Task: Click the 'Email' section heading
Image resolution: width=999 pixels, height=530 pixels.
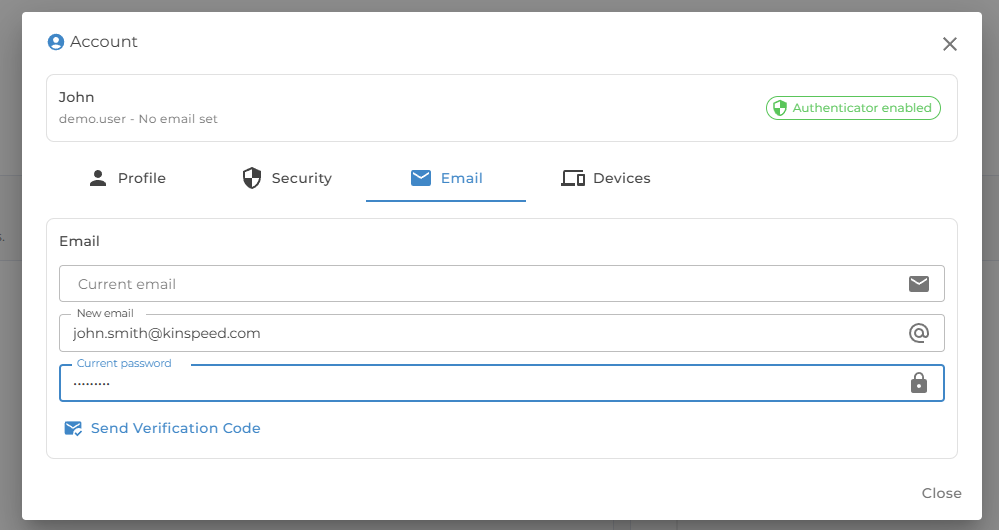Action: tap(80, 241)
